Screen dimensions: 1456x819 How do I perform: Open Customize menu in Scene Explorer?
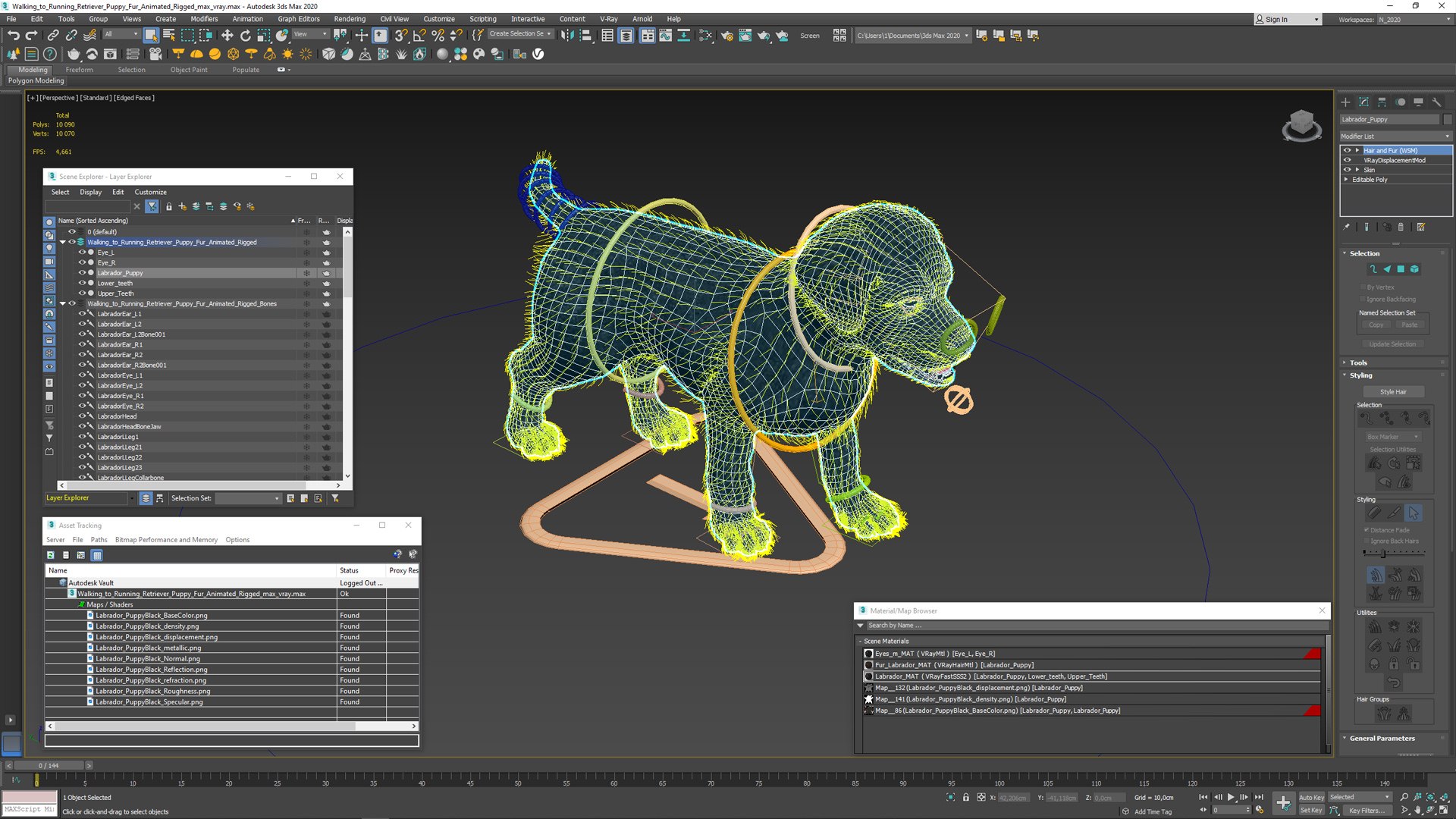(150, 193)
